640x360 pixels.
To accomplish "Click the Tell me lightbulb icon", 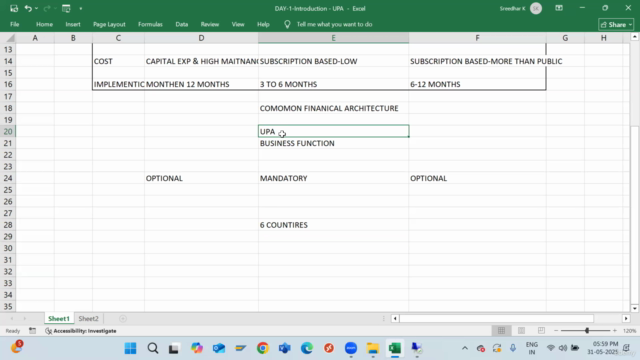I will coord(287,24).
